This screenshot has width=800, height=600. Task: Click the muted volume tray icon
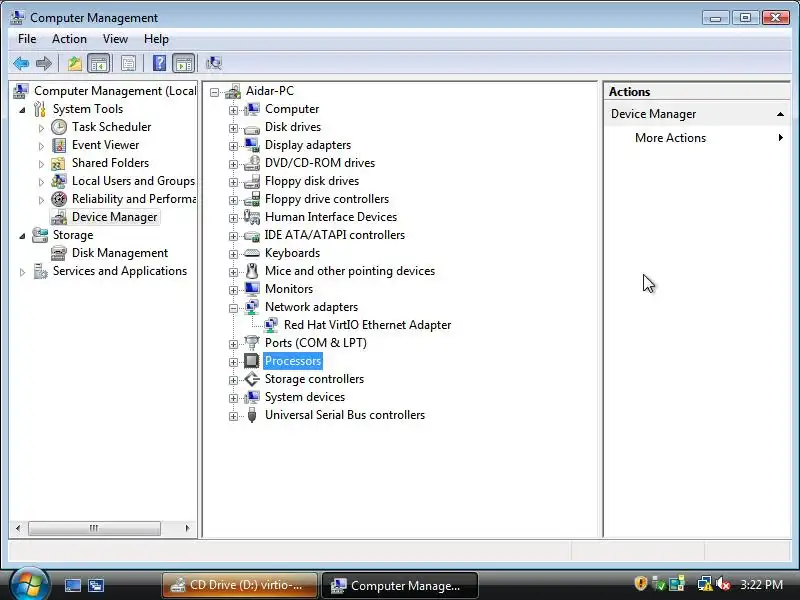point(722,584)
